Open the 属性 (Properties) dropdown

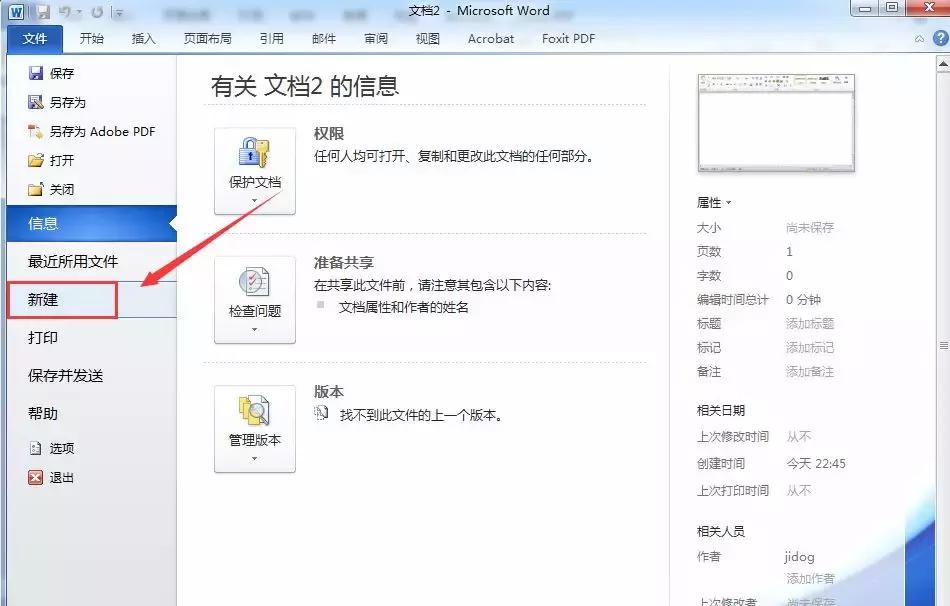pos(715,202)
